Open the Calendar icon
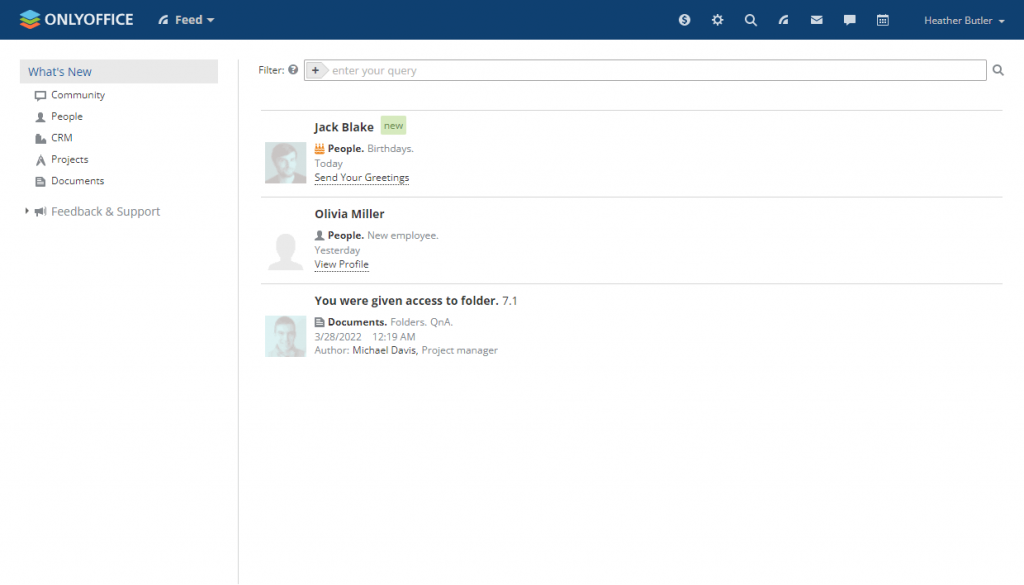Screen dimensions: 1024x585 coord(882,19)
